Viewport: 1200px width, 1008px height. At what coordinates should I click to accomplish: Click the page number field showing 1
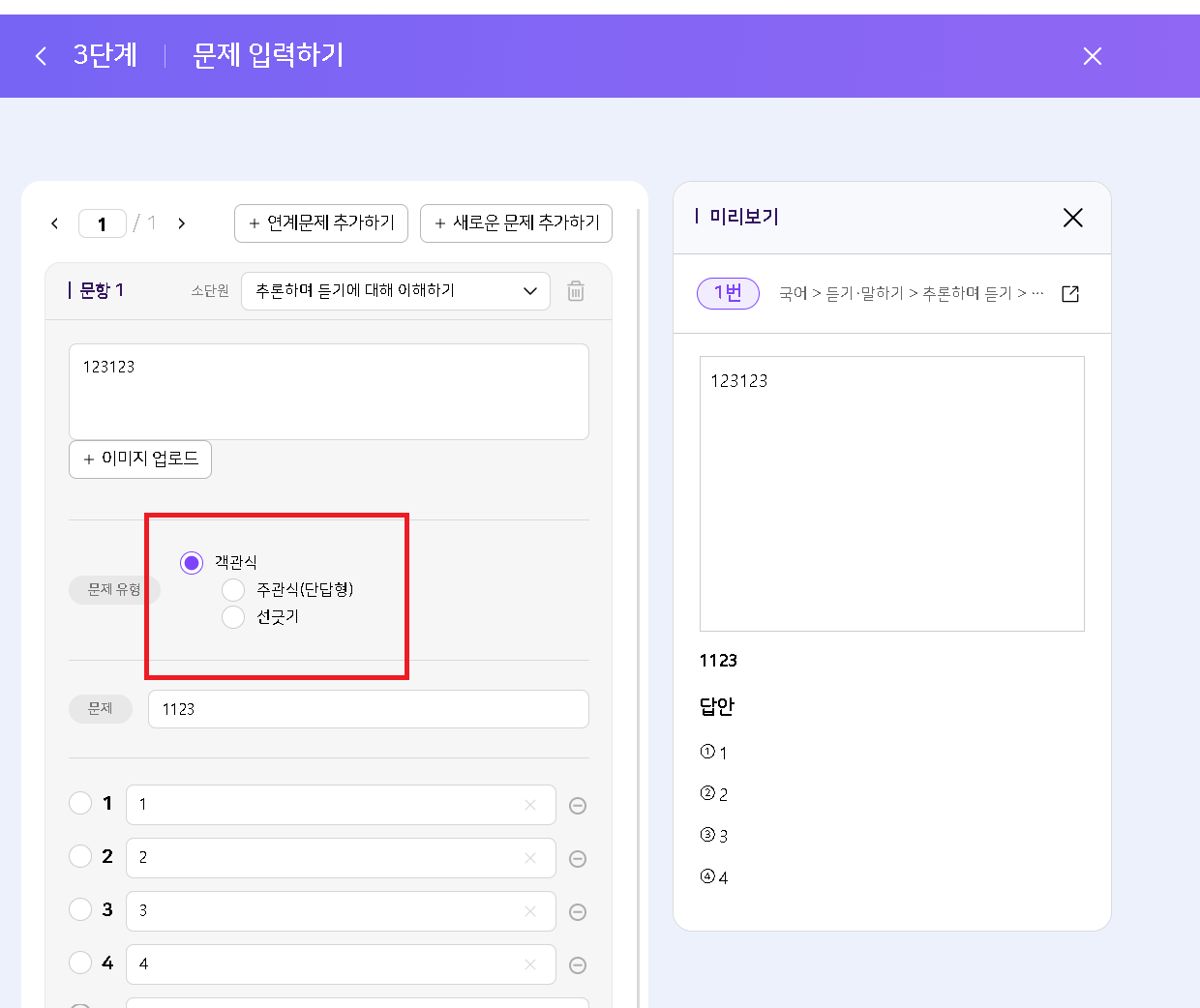tap(102, 223)
